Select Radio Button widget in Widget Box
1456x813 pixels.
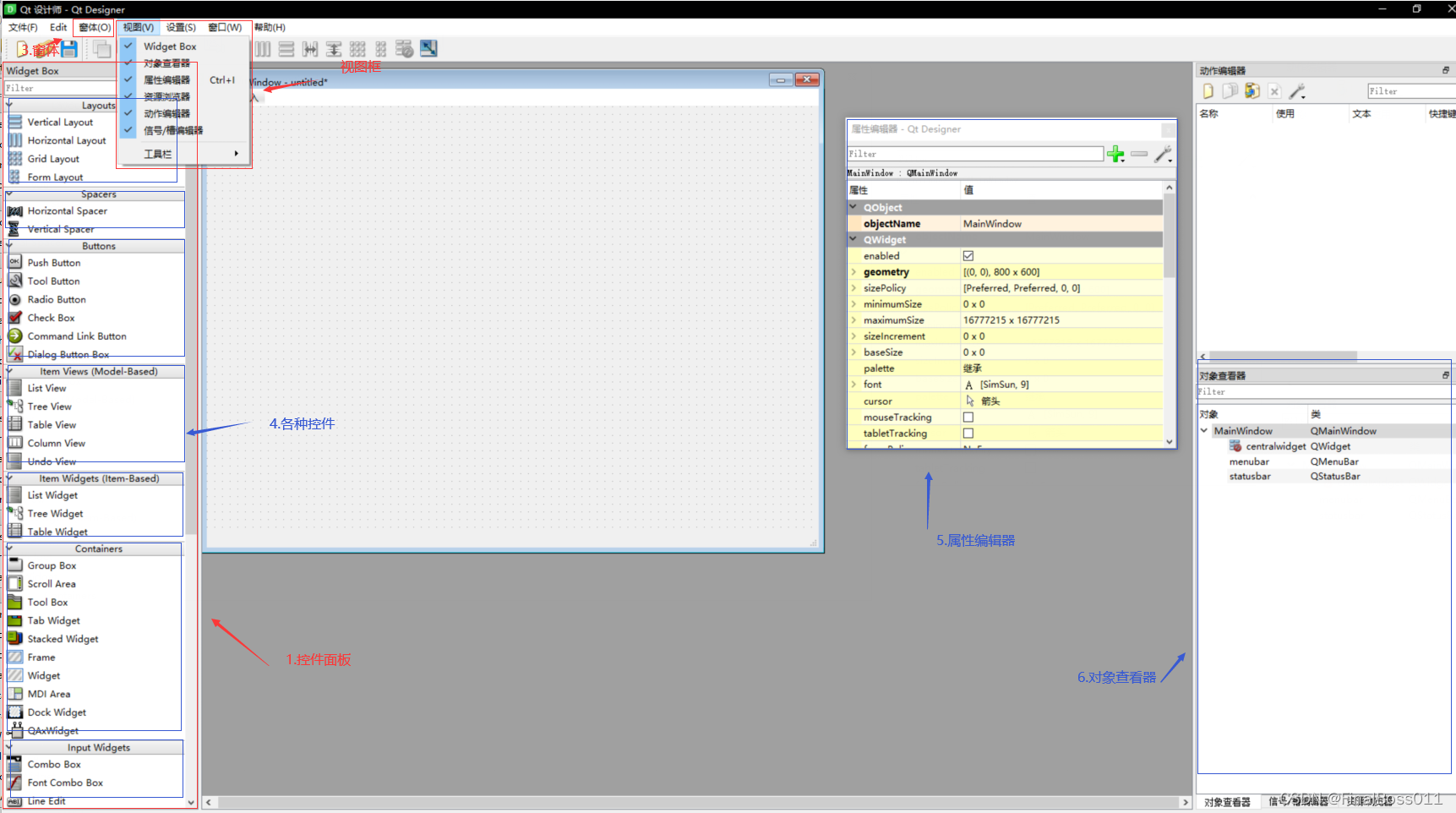57,300
